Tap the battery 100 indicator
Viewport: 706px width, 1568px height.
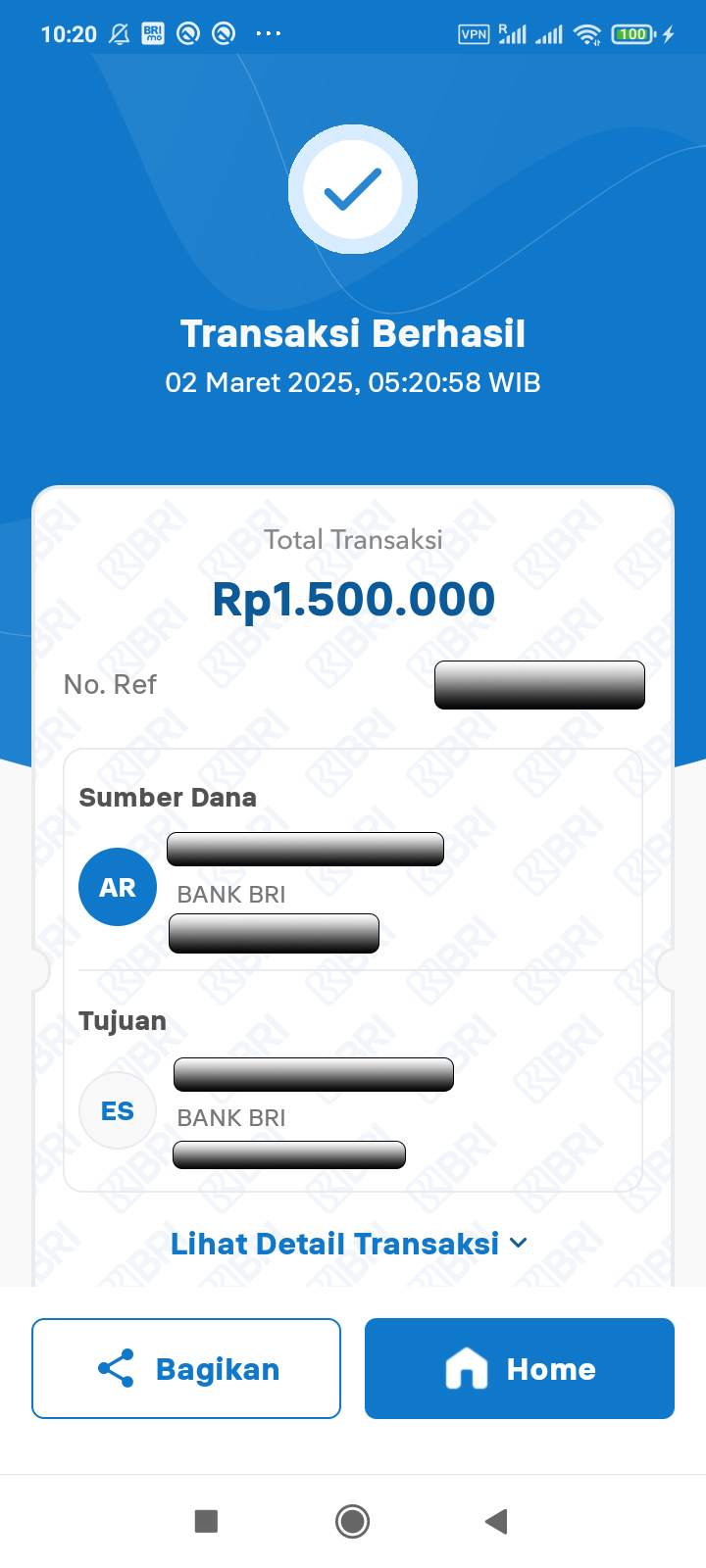pyautogui.click(x=633, y=34)
